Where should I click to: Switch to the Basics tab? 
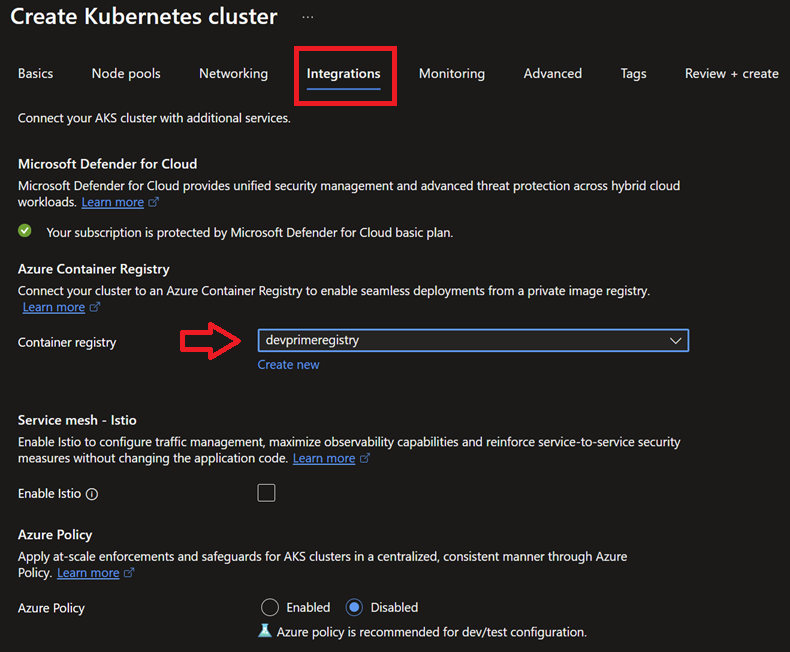(x=35, y=74)
